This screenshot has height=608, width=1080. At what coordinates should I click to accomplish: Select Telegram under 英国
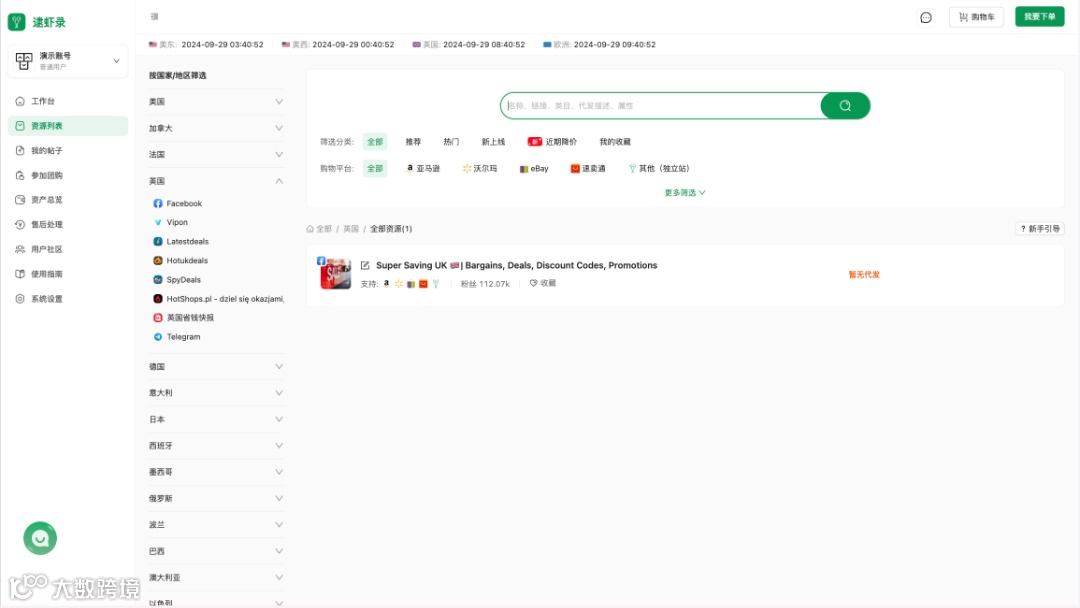(x=176, y=337)
